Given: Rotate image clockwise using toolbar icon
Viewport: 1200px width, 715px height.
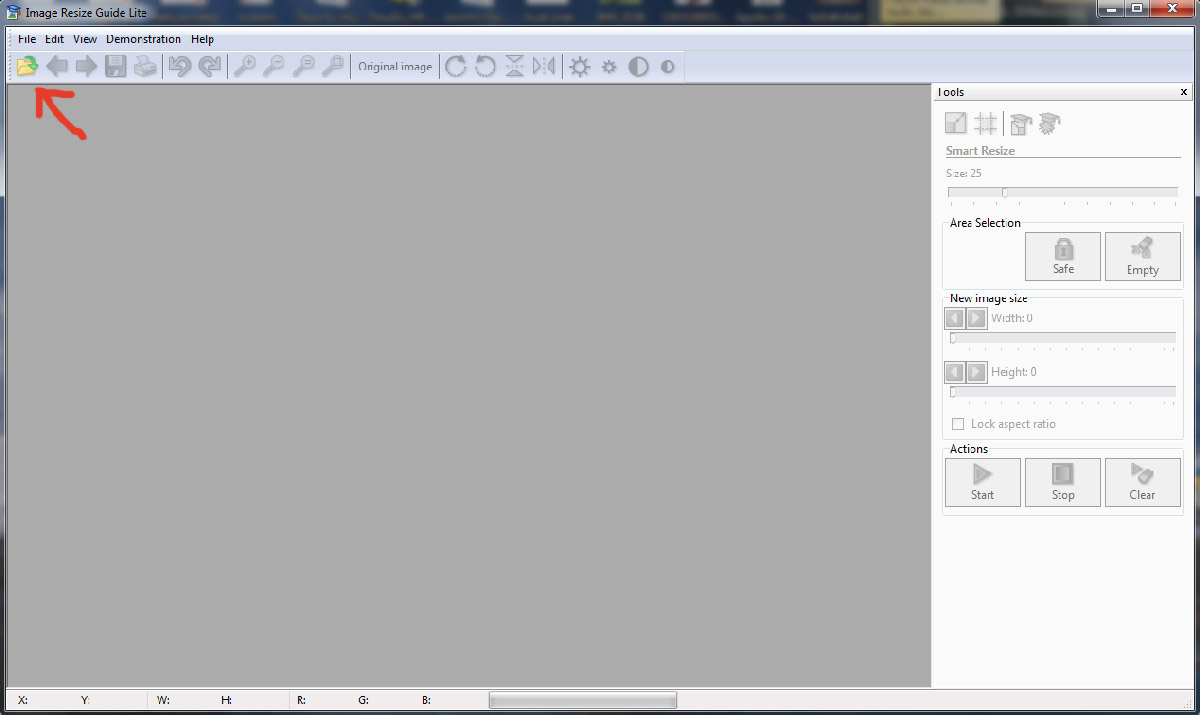Looking at the screenshot, I should (456, 67).
